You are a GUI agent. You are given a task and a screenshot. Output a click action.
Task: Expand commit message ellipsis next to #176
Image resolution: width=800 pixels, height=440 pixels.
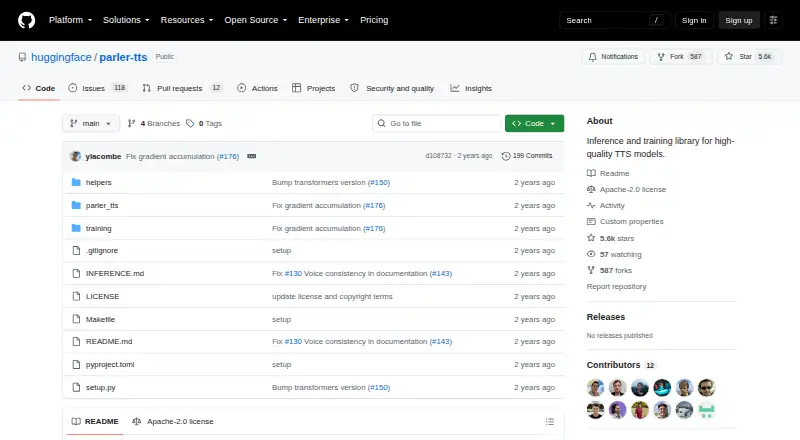(x=252, y=156)
